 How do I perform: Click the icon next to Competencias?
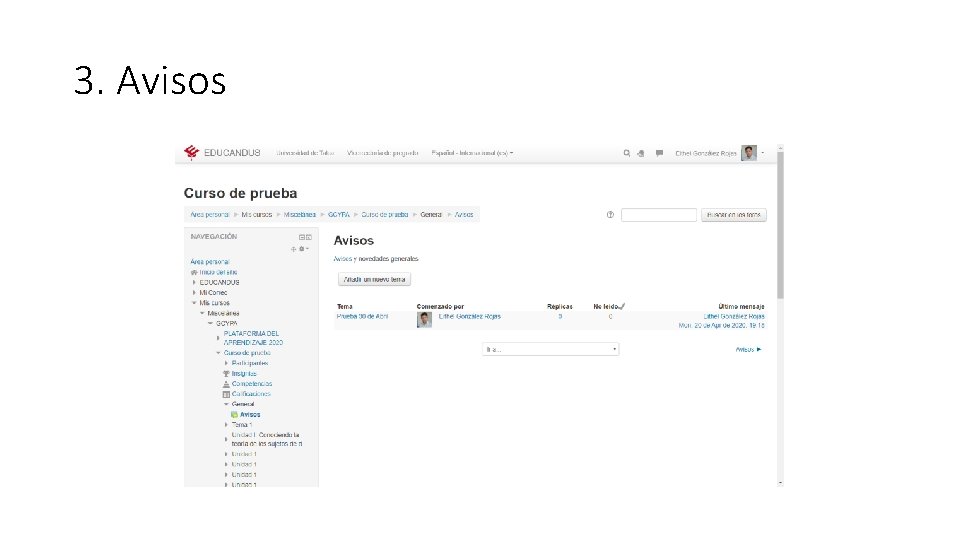tap(226, 384)
